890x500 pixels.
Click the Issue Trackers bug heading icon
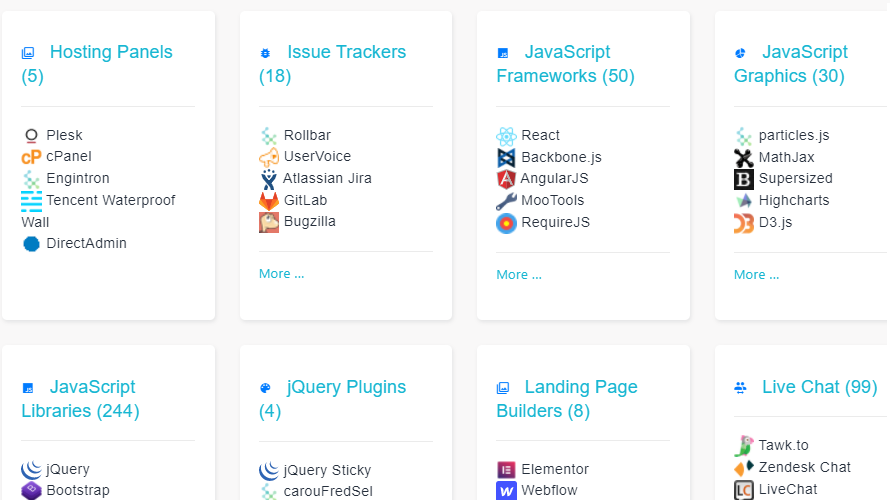tap(265, 53)
